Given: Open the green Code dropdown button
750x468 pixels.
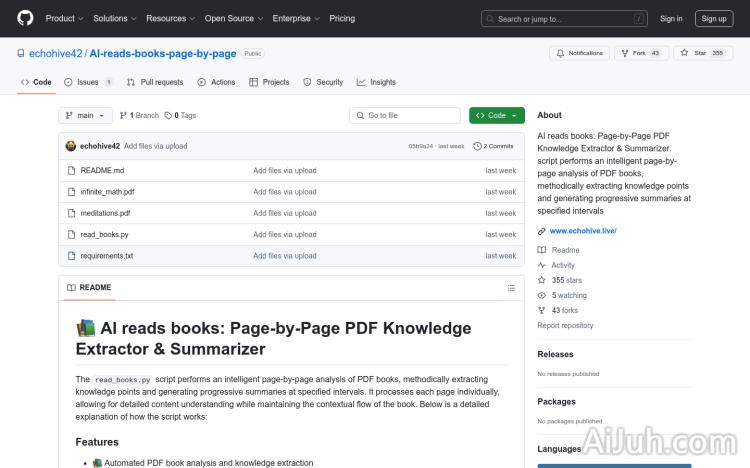Looking at the screenshot, I should tap(496, 115).
